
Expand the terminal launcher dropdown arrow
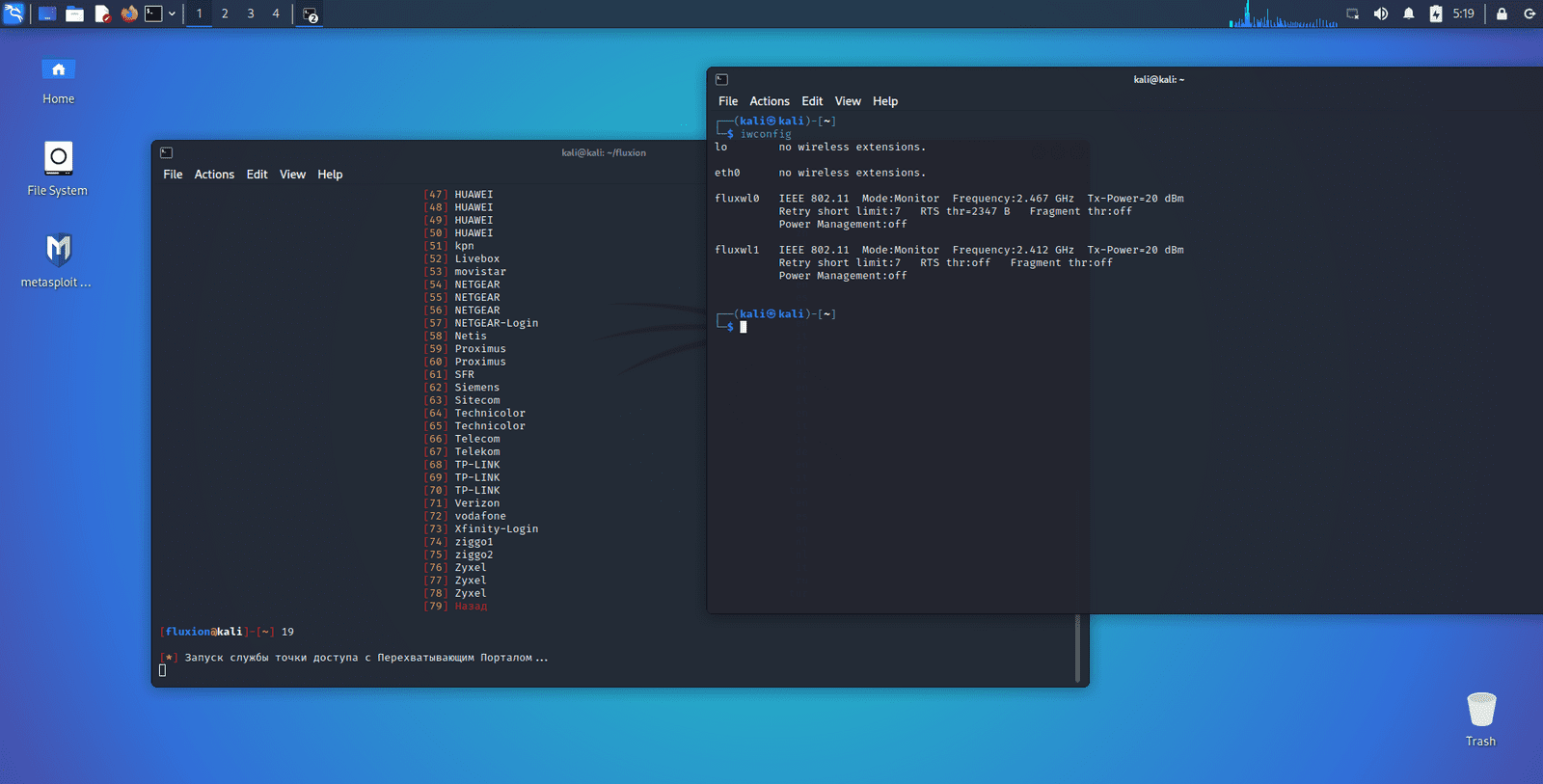point(172,14)
